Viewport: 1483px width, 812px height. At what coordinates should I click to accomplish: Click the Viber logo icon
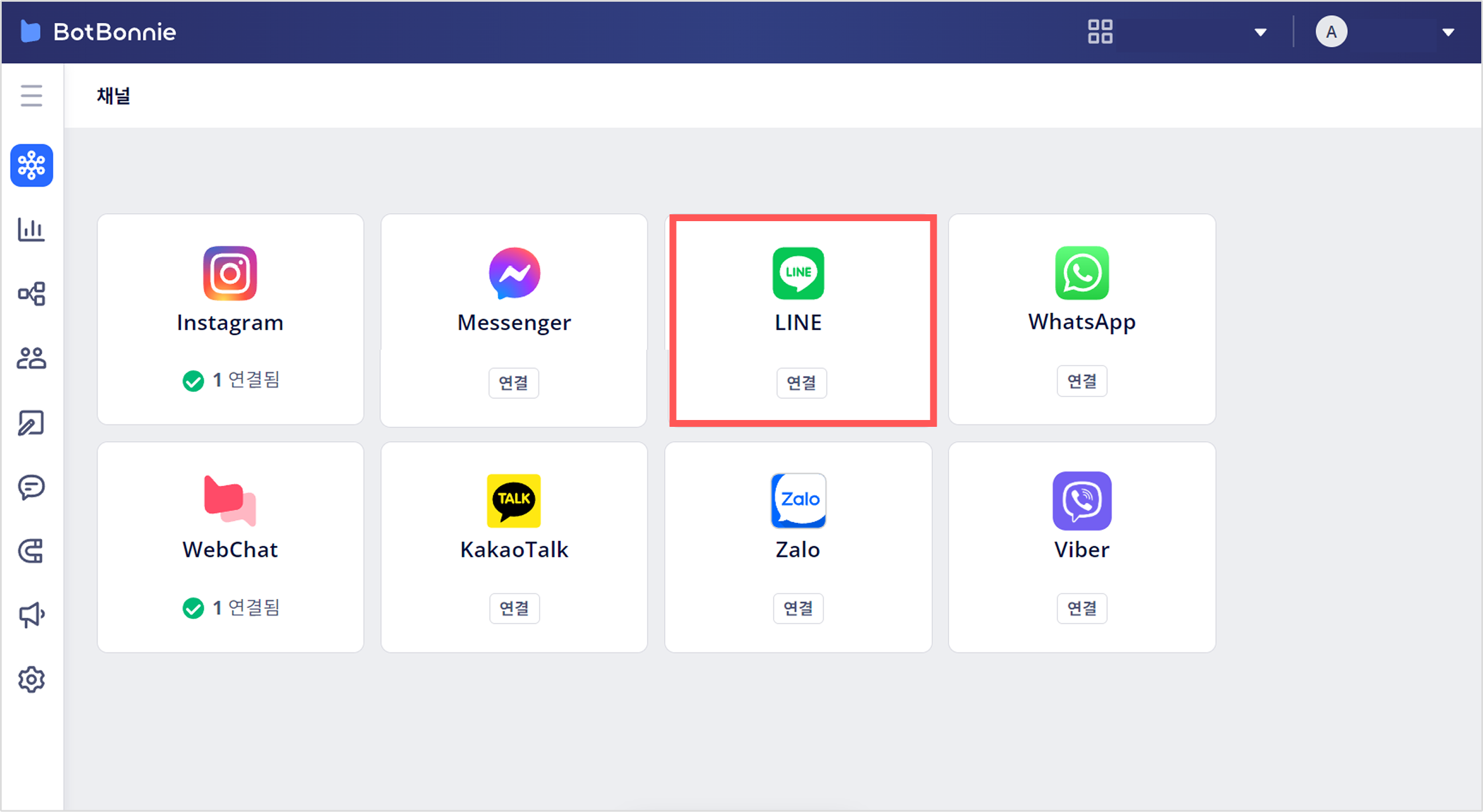pyautogui.click(x=1082, y=501)
